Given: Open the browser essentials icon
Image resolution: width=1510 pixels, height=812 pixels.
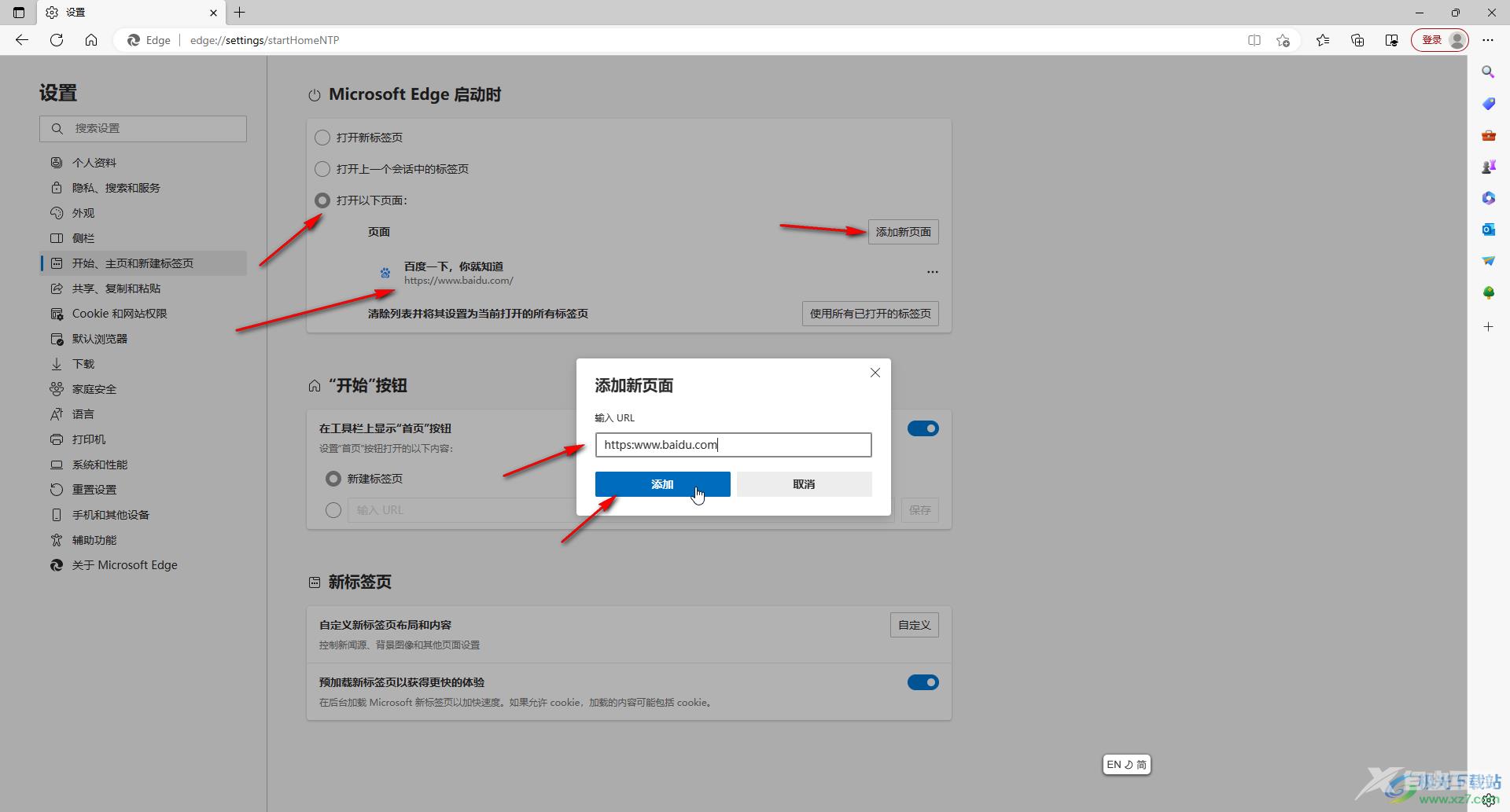Looking at the screenshot, I should [1391, 40].
